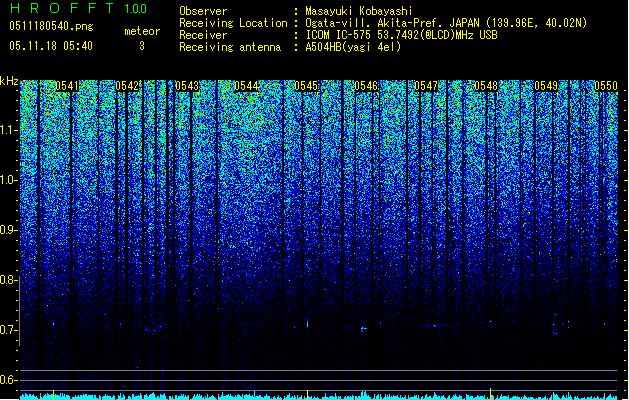Select the file name 0511180540.png
Screen dimensions: 629x400
pyautogui.click(x=51, y=26)
